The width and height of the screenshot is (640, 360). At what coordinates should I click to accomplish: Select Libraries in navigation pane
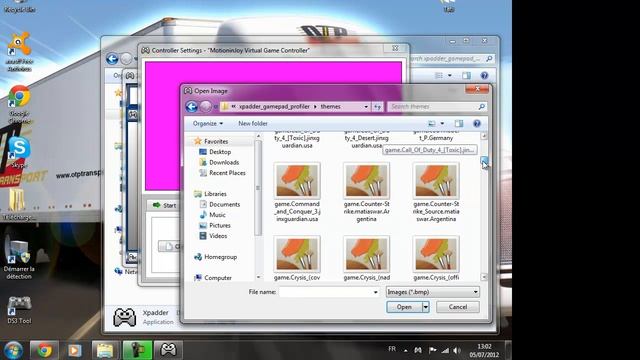[x=215, y=194]
